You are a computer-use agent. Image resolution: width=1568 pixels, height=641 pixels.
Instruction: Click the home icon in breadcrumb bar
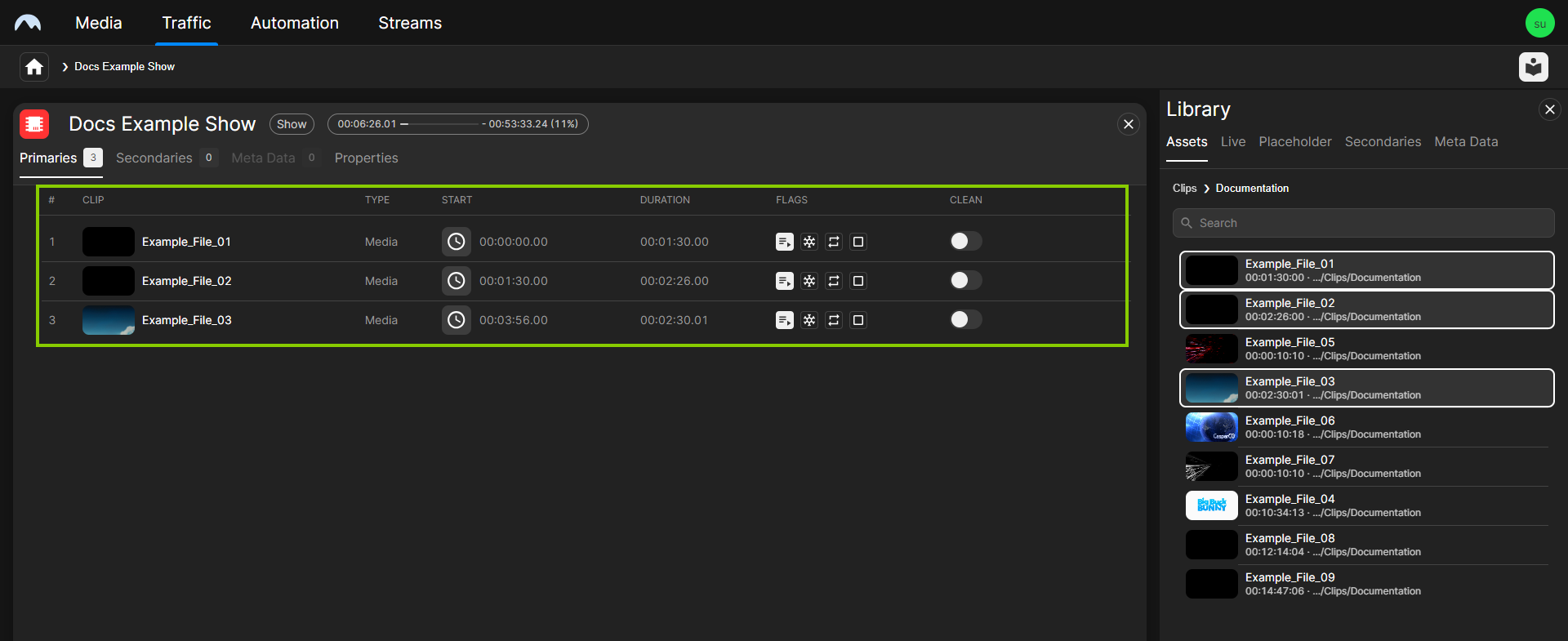coord(34,67)
